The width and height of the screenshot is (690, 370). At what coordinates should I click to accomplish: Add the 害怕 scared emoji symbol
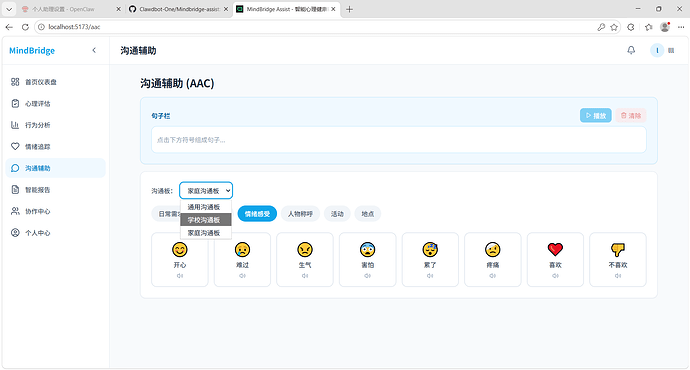(x=367, y=260)
